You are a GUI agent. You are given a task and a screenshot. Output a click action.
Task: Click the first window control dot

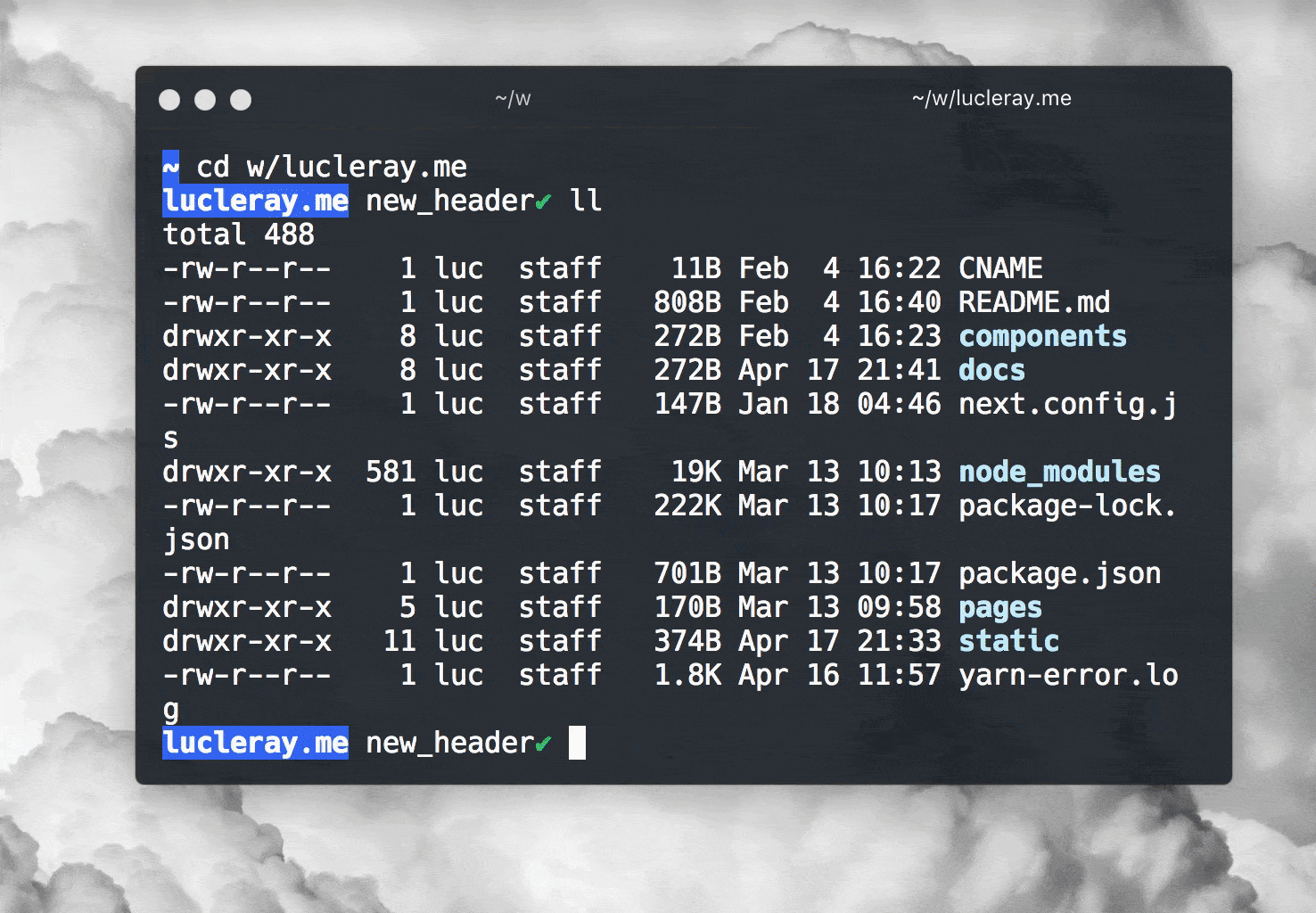169,100
